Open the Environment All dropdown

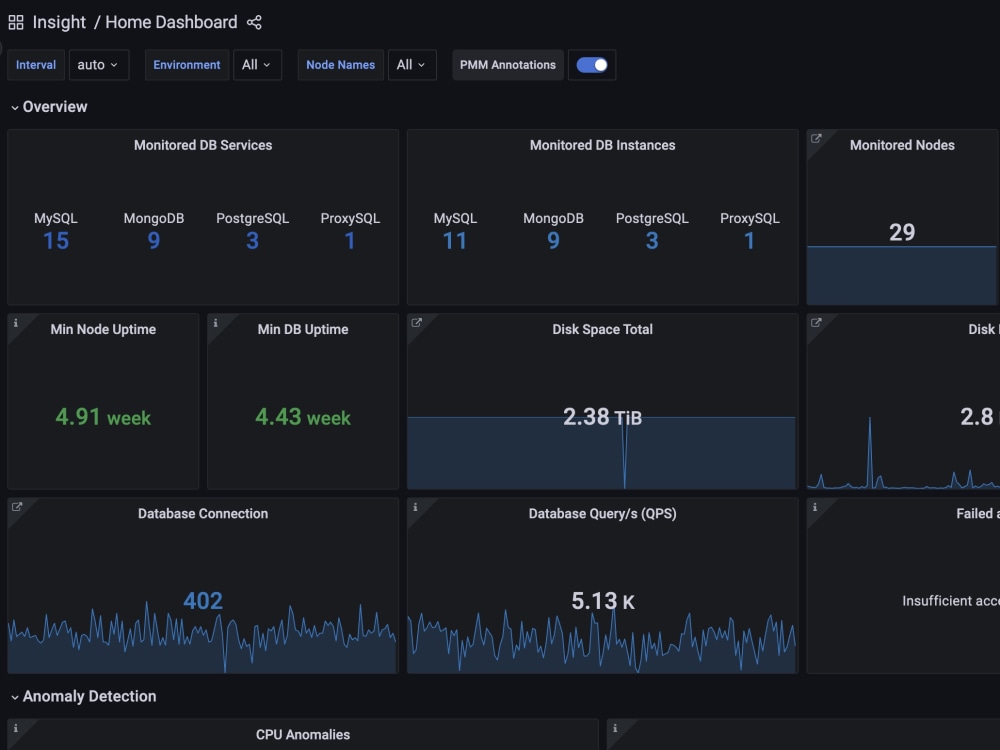point(257,65)
